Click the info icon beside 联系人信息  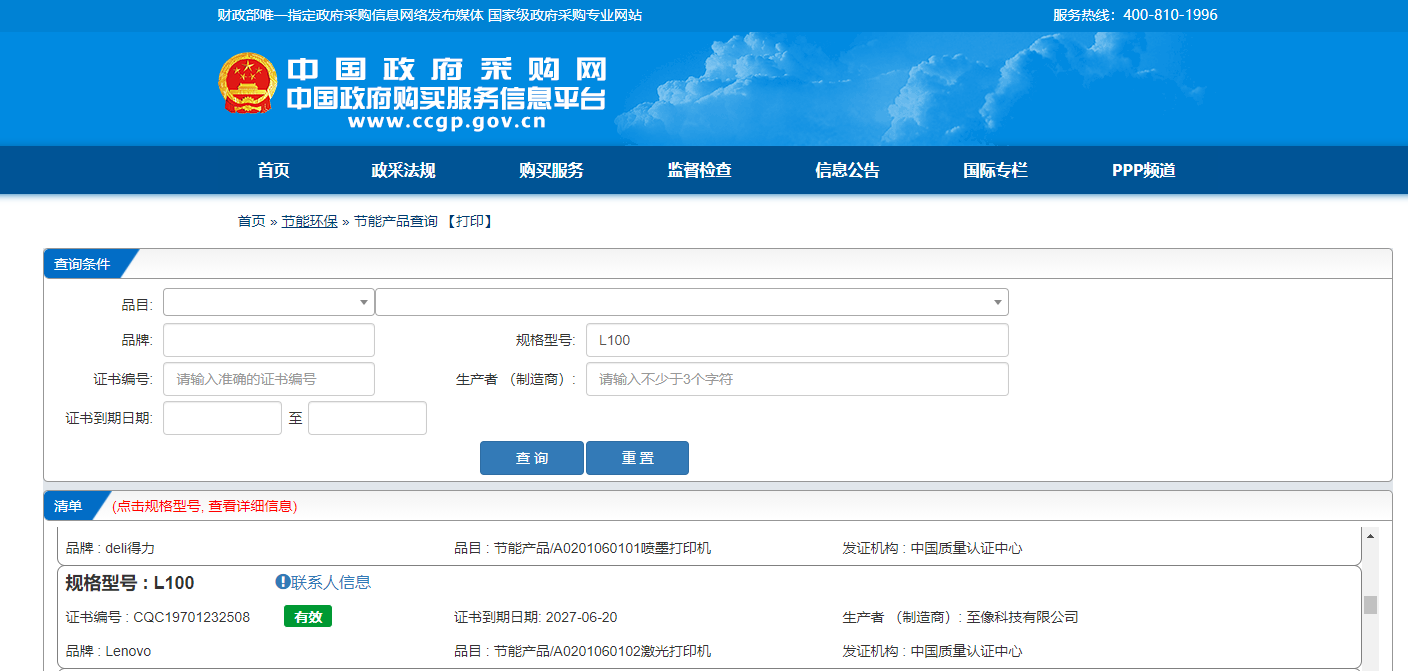point(283,582)
